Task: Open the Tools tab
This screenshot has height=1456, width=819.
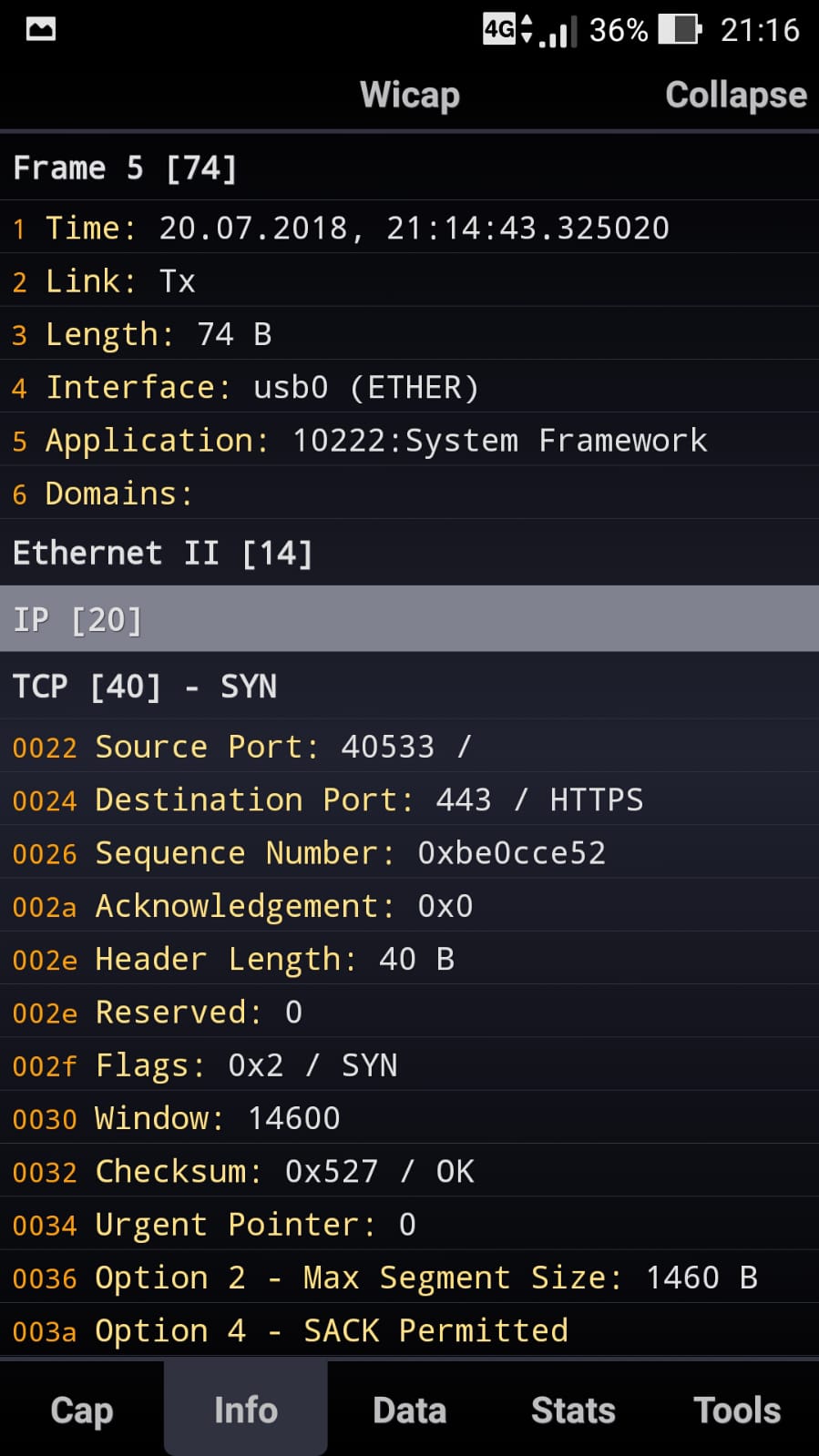Action: [x=737, y=1410]
